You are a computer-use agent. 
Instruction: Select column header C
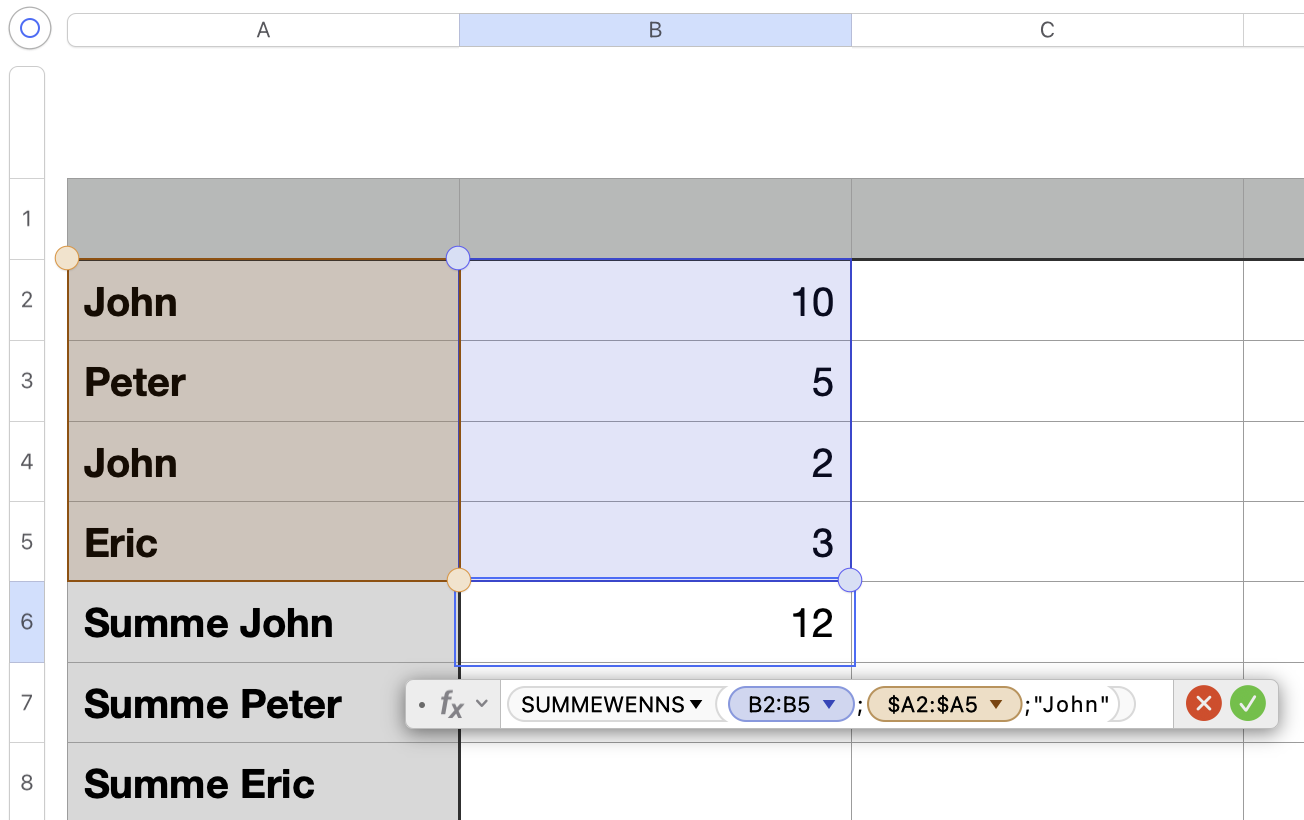1047,30
